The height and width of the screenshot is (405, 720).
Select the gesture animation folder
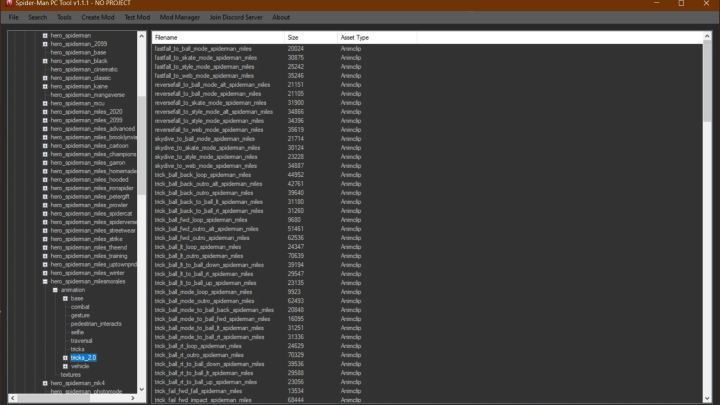pyautogui.click(x=80, y=315)
